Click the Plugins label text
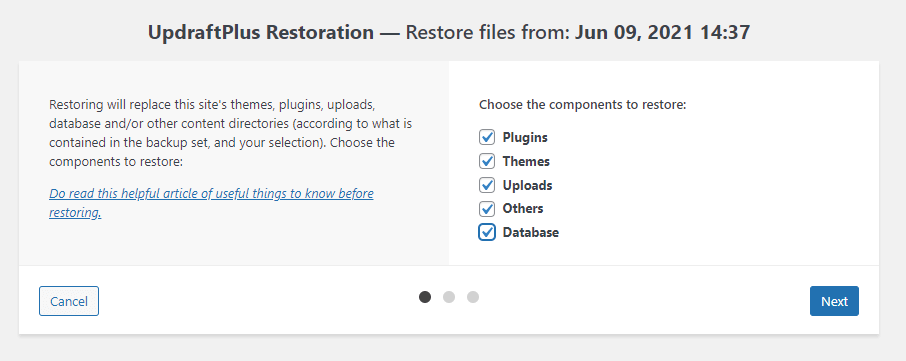 coord(525,137)
